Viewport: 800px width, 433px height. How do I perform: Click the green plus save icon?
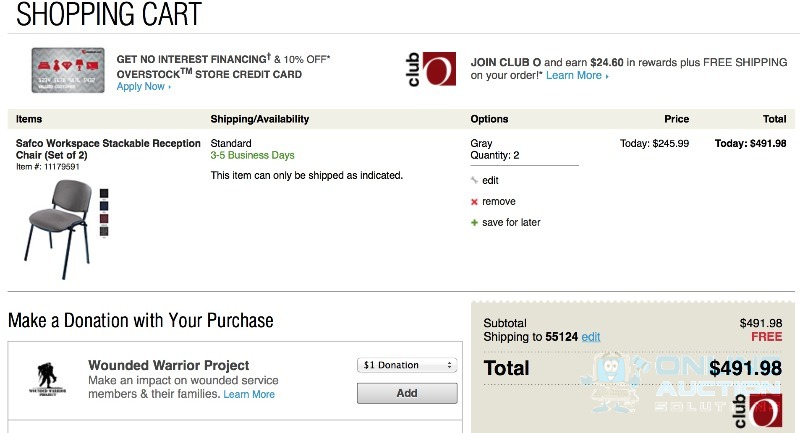[x=474, y=222]
